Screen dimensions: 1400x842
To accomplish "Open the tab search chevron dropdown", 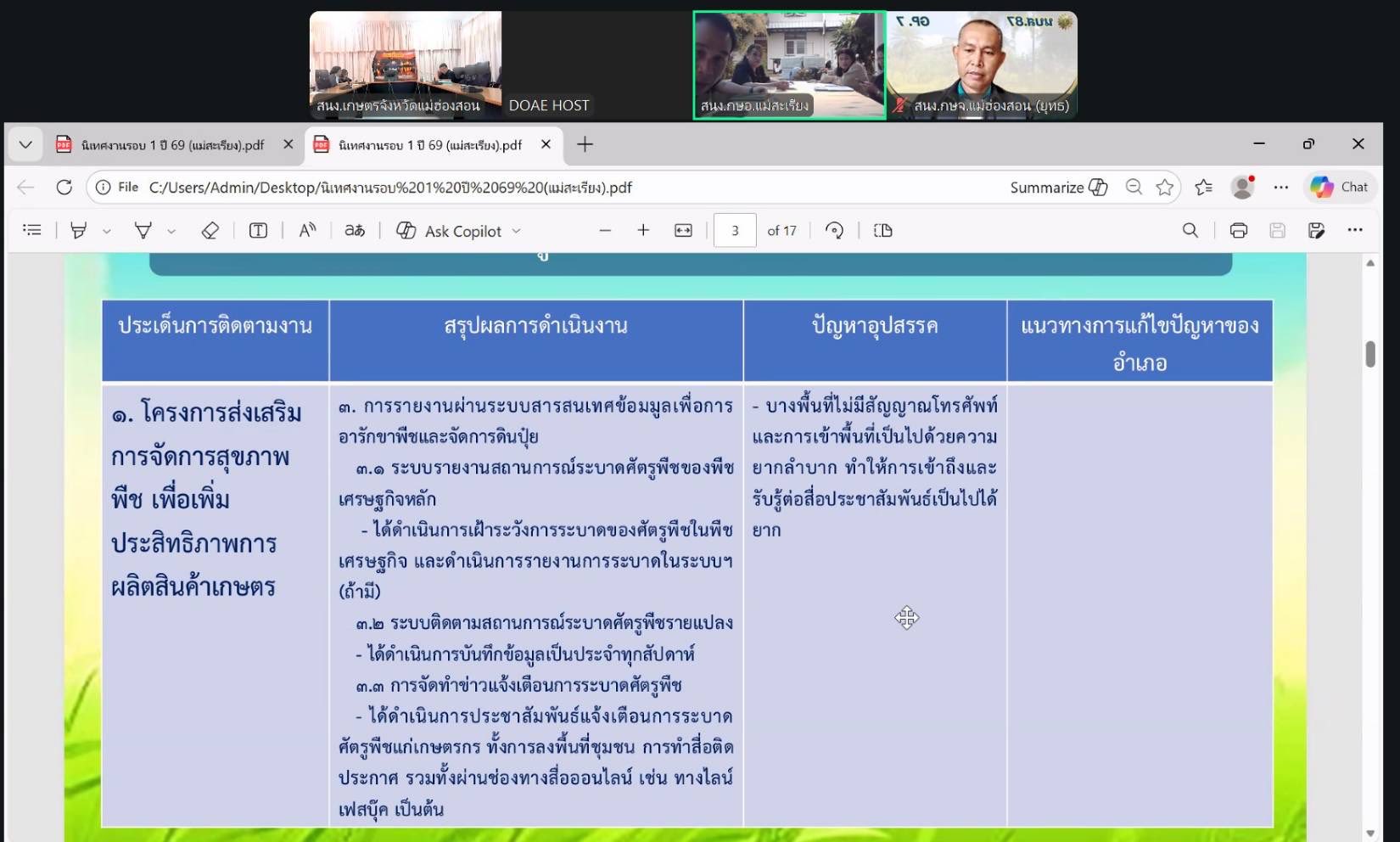I will click(25, 145).
